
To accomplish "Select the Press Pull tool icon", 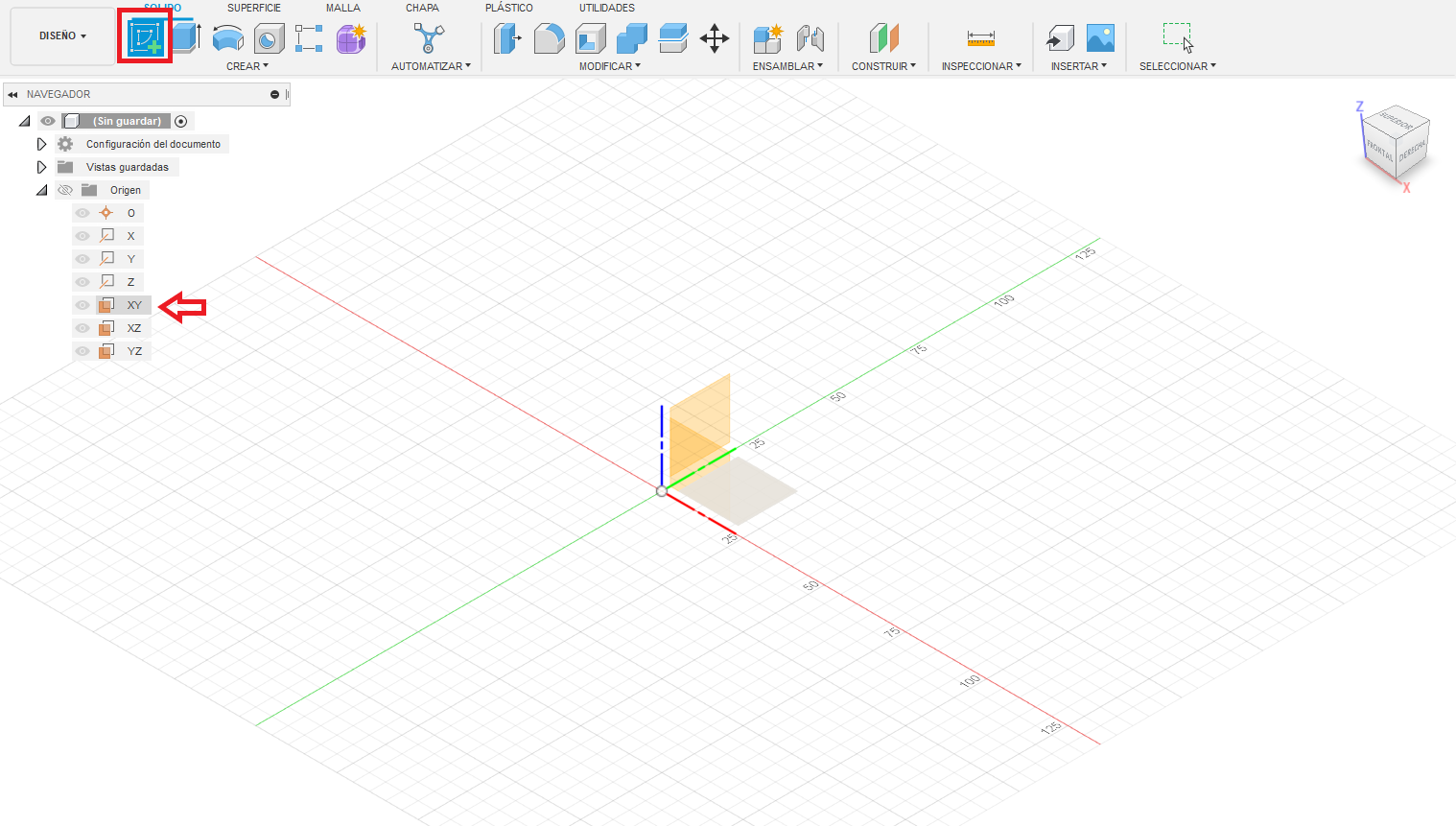I will coord(506,38).
